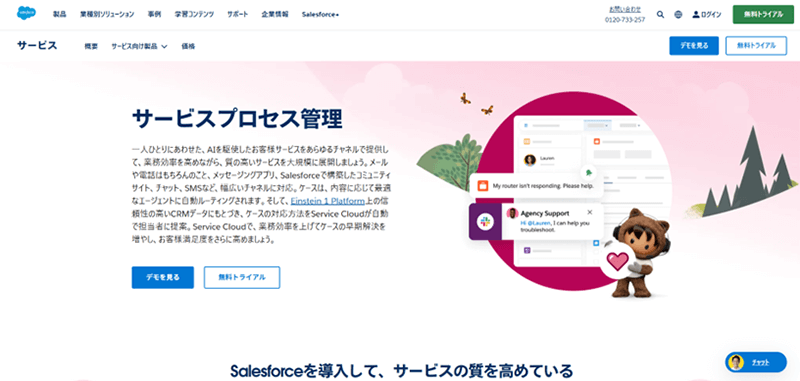The width and height of the screenshot is (800, 381).
Task: Click the Salesforce cloud logo
Action: tap(26, 13)
